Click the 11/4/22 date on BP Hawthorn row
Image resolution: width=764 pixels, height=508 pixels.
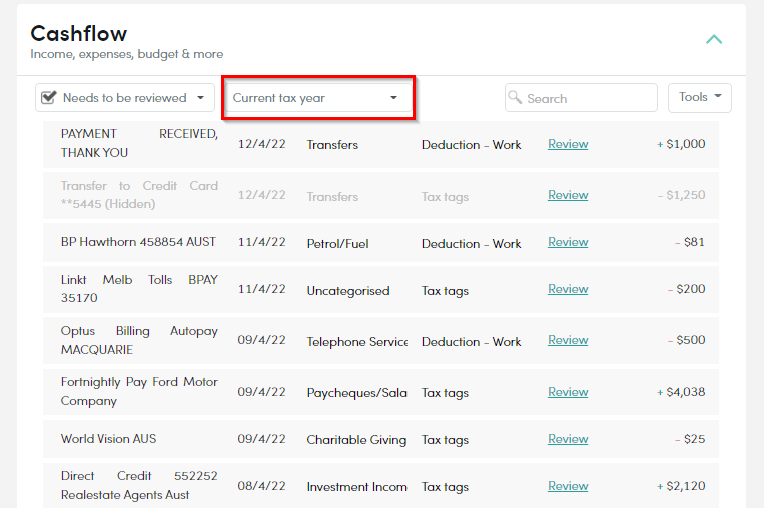pyautogui.click(x=261, y=242)
